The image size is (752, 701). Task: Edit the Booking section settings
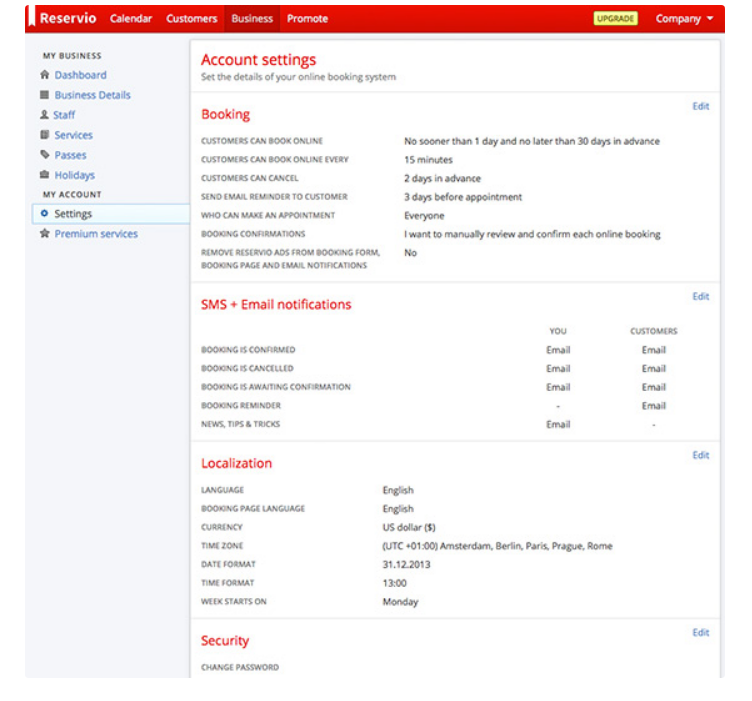pyautogui.click(x=700, y=106)
